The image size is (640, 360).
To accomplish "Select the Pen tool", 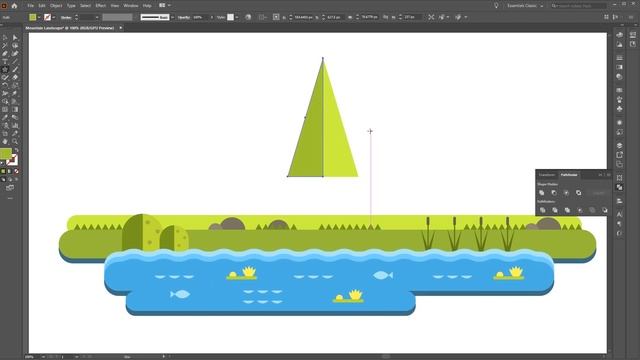I will point(5,53).
